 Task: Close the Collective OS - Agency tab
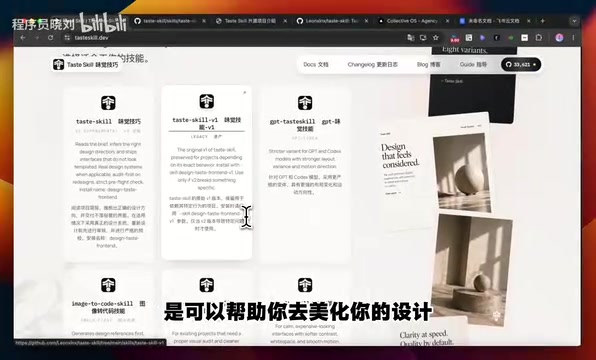click(447, 21)
